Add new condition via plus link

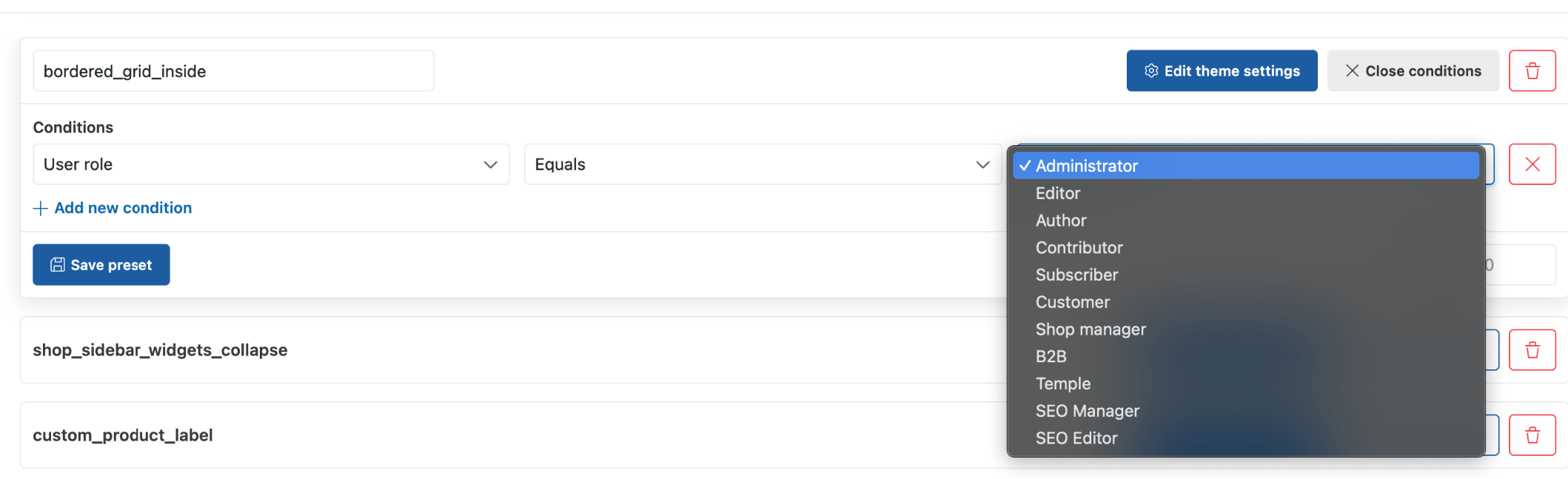click(113, 208)
